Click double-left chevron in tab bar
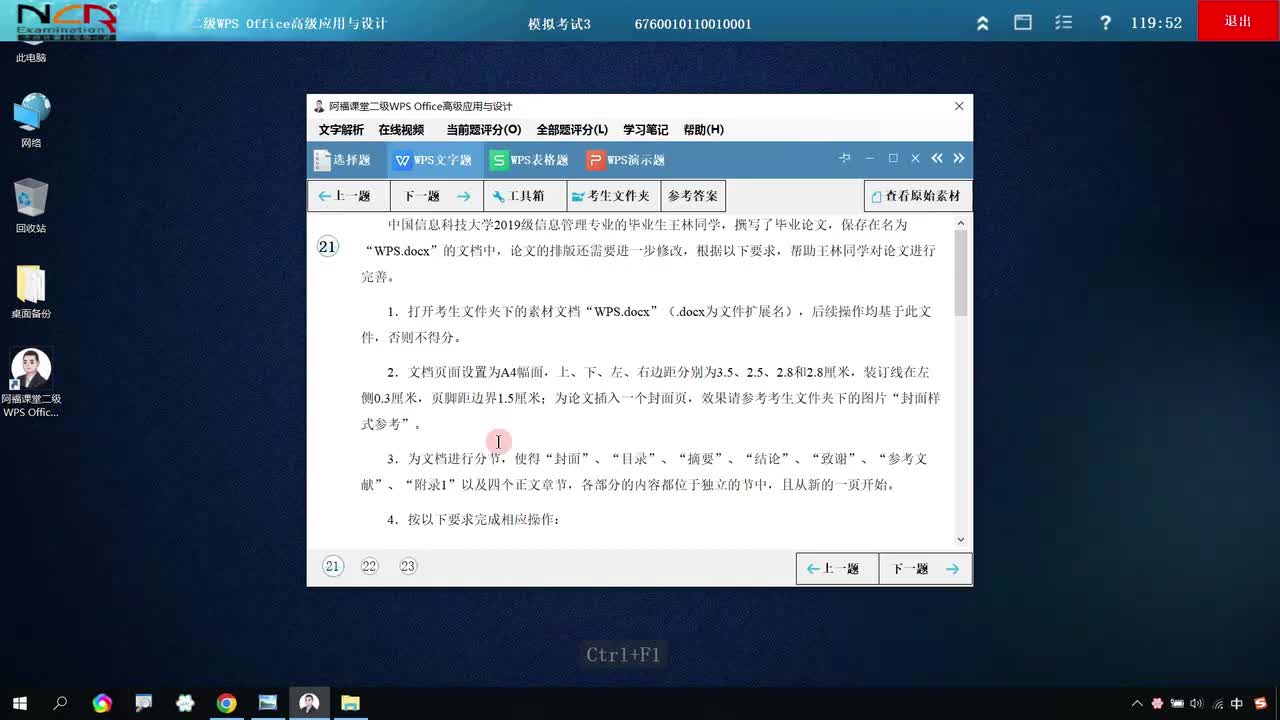This screenshot has height=720, width=1280. point(937,158)
